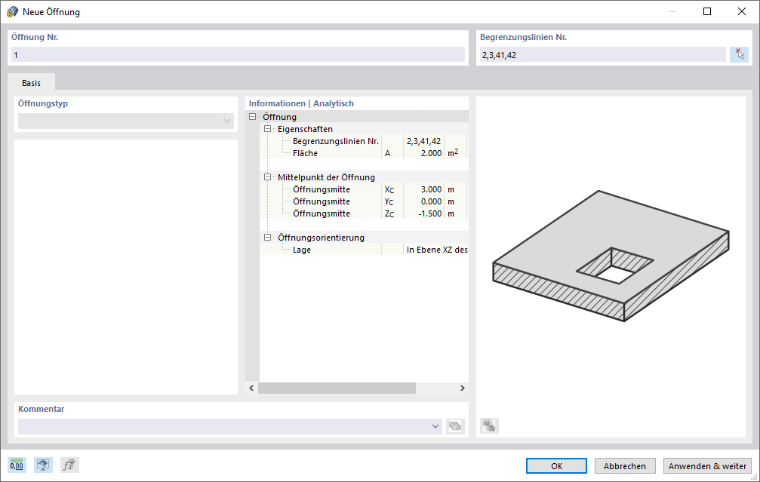Click the app icon in the title bar

[x=13, y=12]
